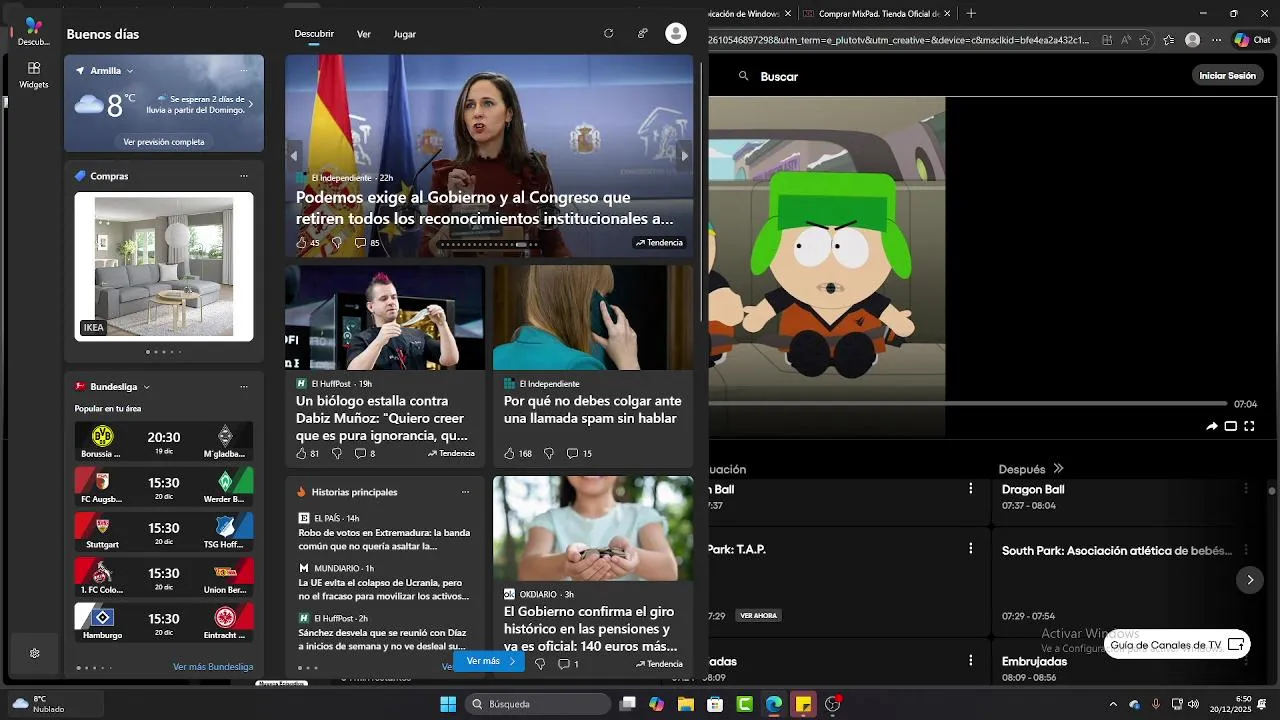The width and height of the screenshot is (1280, 720).
Task: Dislike the Podemos headline article
Action: (336, 242)
